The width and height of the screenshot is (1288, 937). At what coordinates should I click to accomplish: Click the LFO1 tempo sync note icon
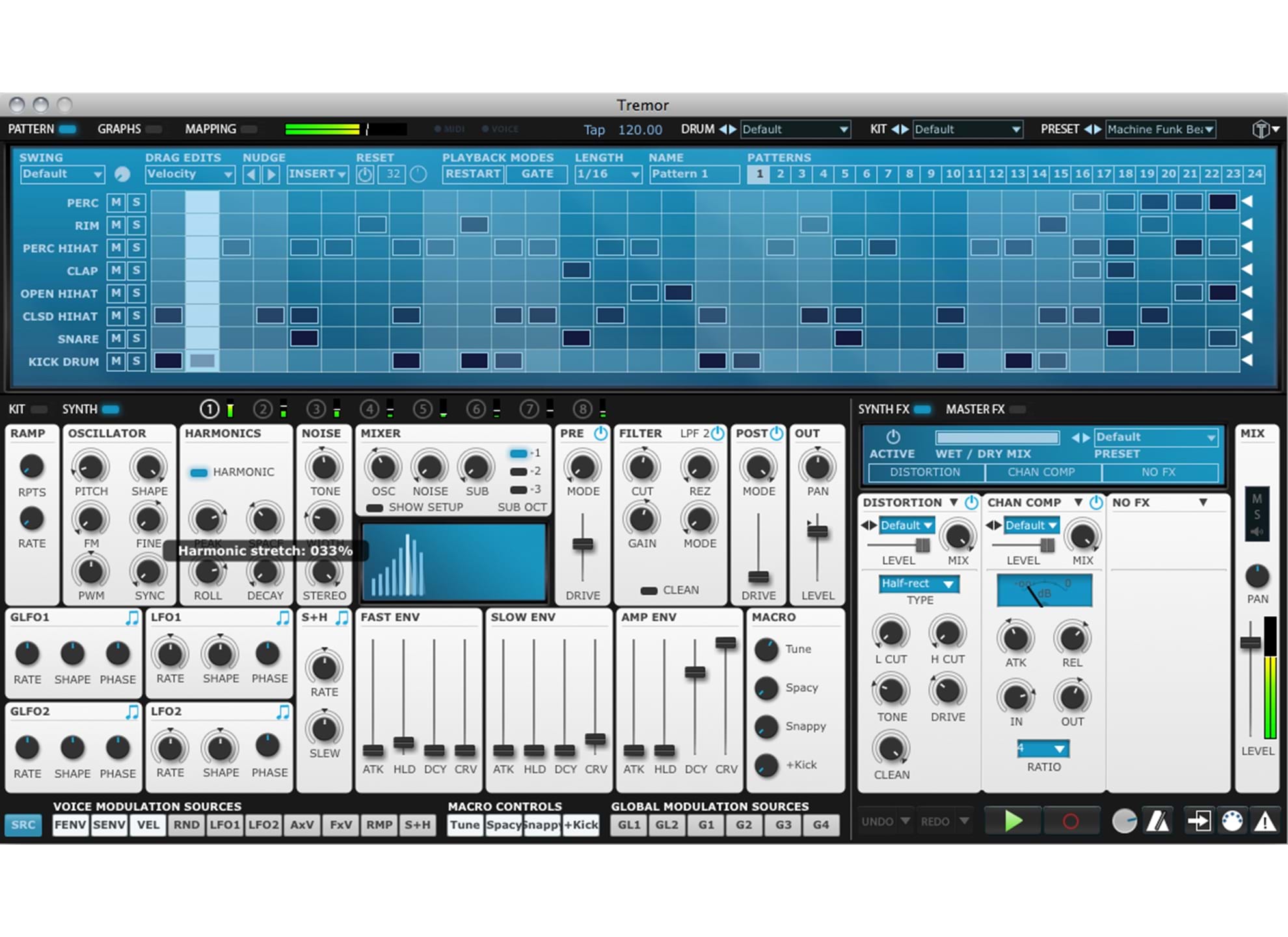click(x=283, y=618)
